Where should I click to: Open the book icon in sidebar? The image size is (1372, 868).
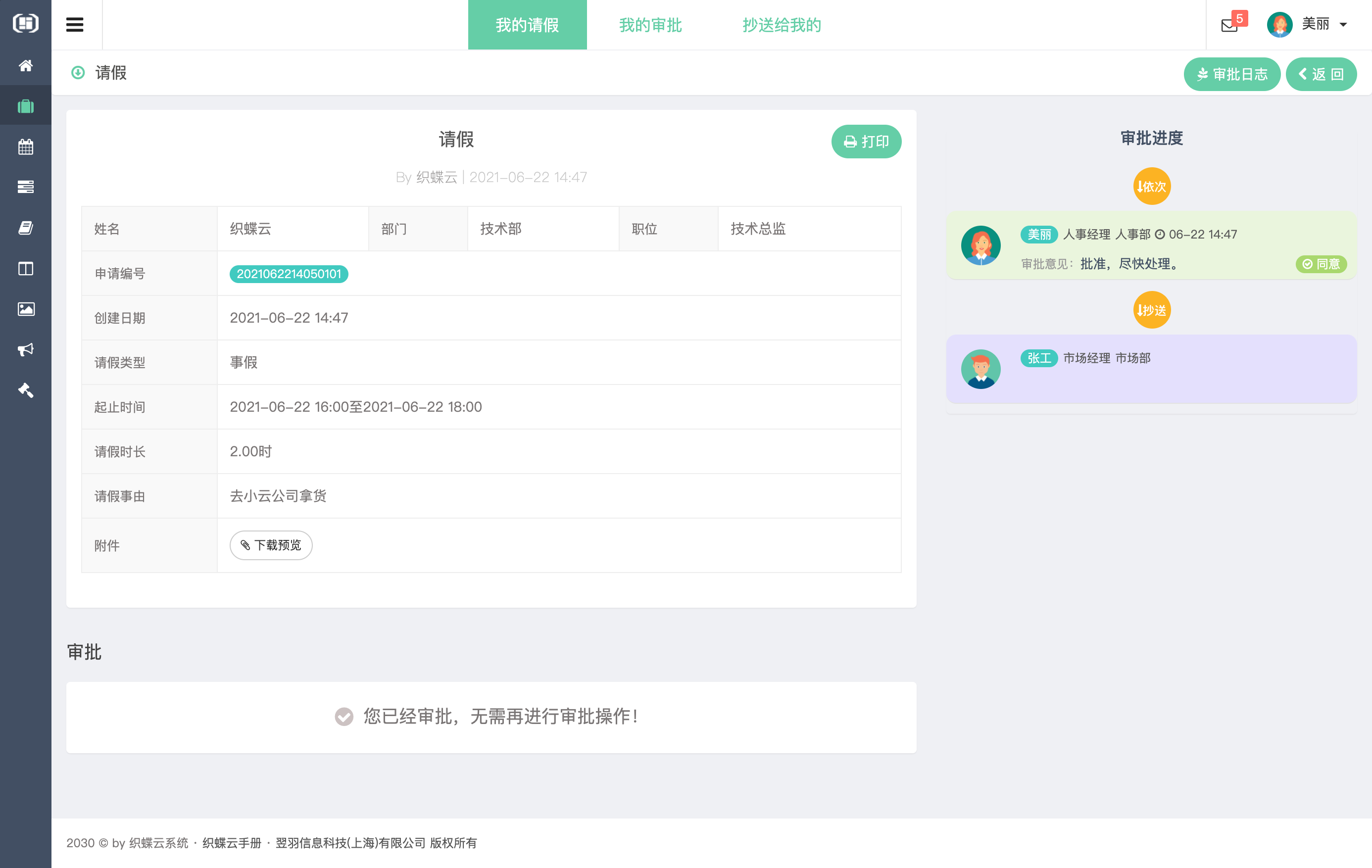click(x=26, y=228)
